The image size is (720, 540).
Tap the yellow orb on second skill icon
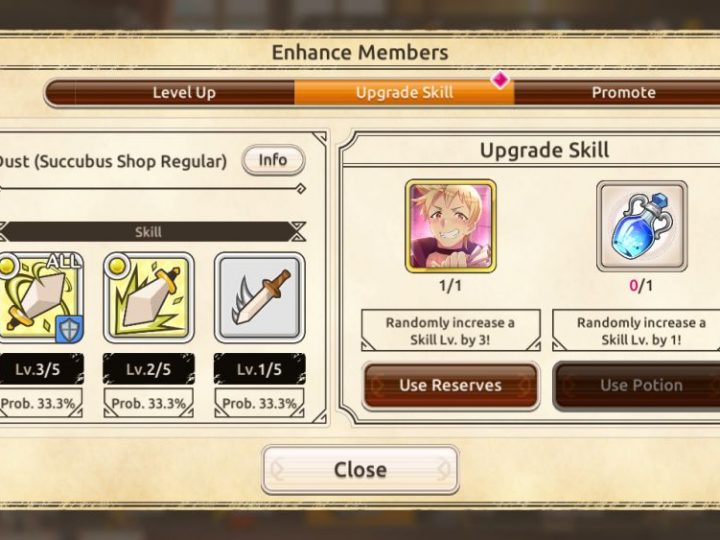tap(117, 266)
